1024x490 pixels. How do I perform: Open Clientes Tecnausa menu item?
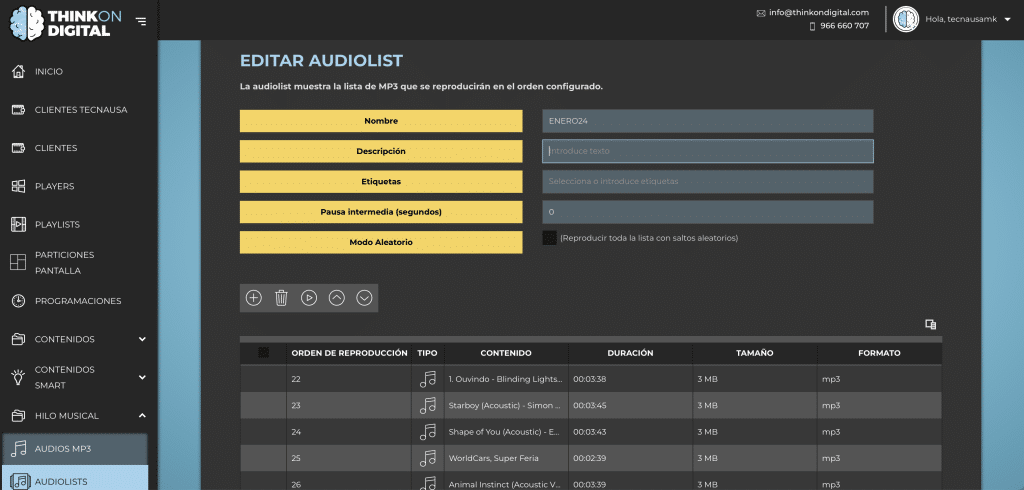point(81,110)
